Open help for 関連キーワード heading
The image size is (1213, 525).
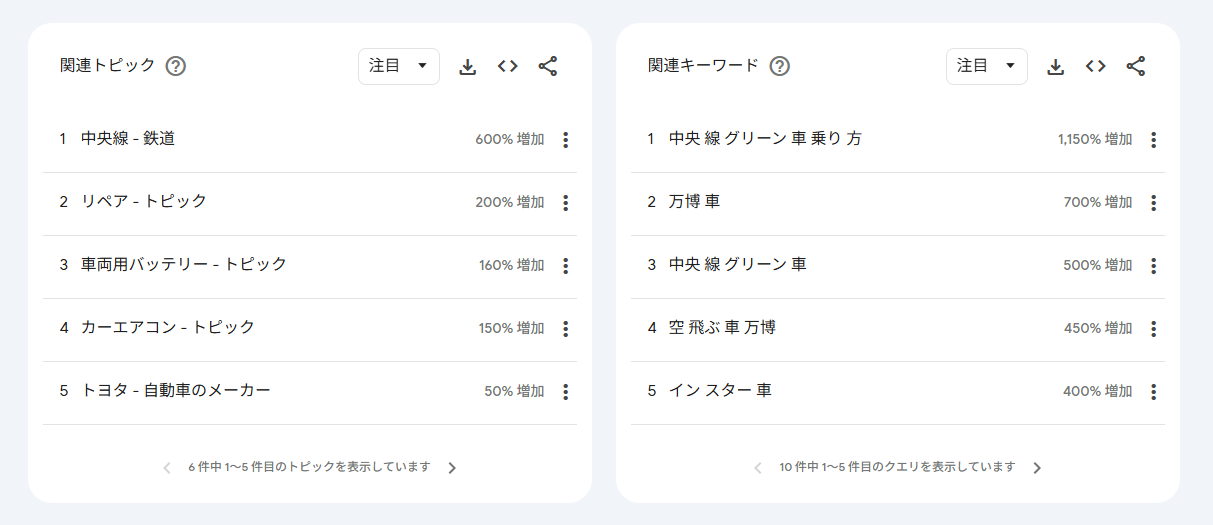[780, 66]
